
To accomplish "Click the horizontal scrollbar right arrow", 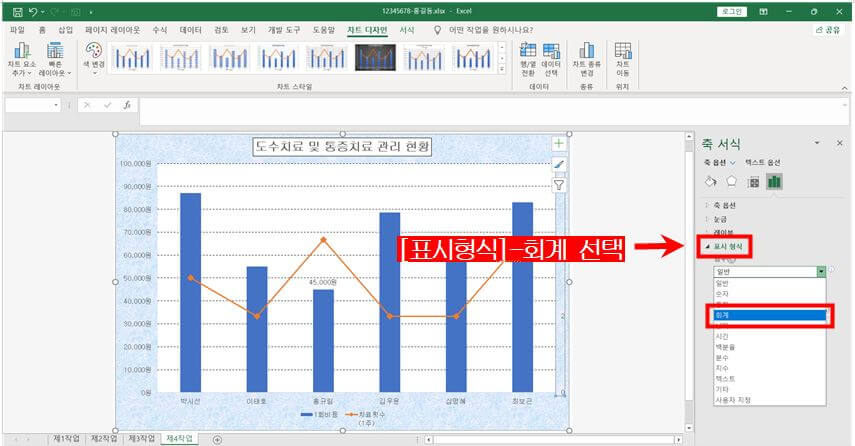I will tap(678, 439).
